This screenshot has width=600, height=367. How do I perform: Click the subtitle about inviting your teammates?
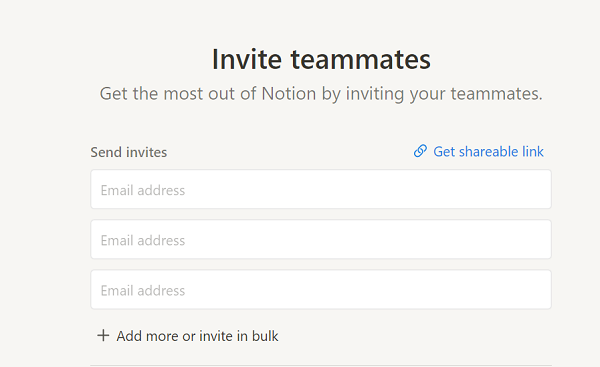(x=321, y=94)
